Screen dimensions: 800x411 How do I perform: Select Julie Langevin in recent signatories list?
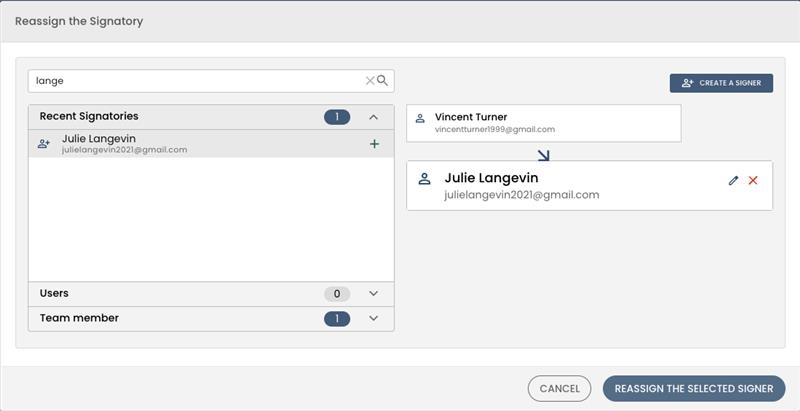pyautogui.click(x=211, y=144)
